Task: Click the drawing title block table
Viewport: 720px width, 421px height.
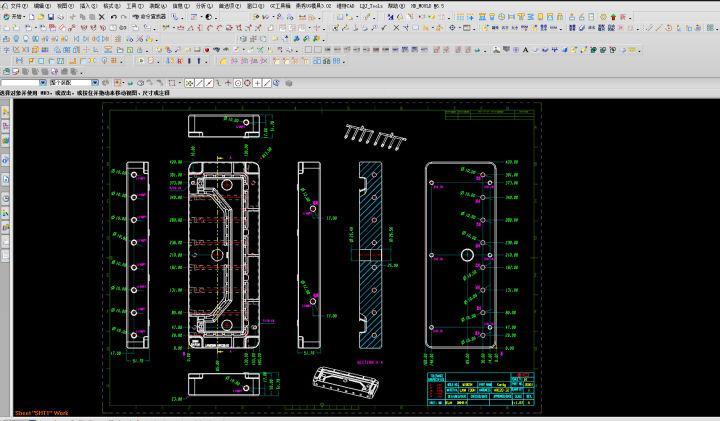Action: [481, 388]
